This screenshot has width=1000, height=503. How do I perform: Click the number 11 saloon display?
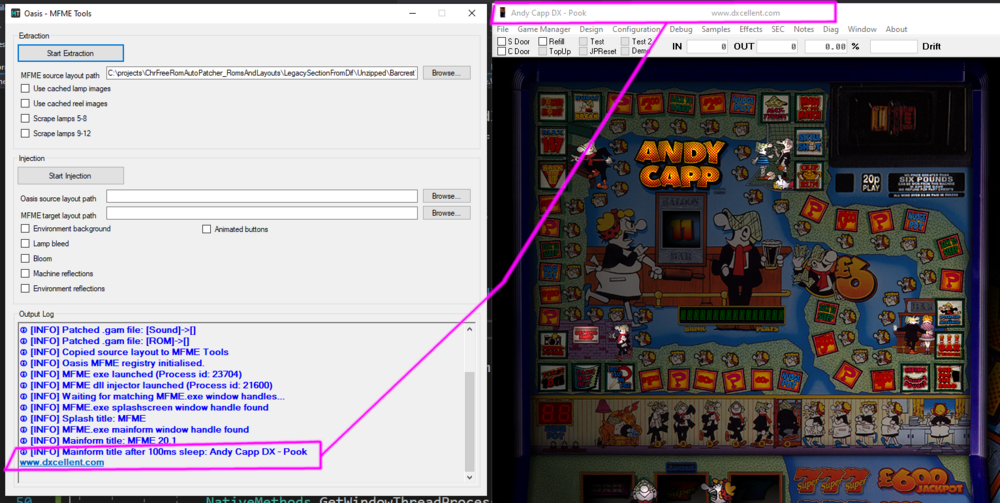[x=680, y=231]
